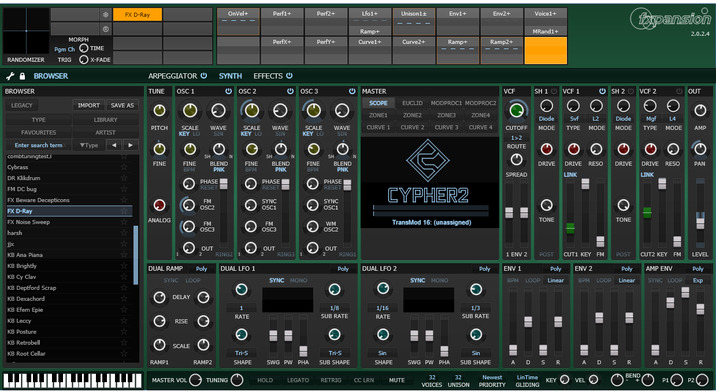
Task: Open ENV 1 Linear curve dropdown
Action: point(556,281)
